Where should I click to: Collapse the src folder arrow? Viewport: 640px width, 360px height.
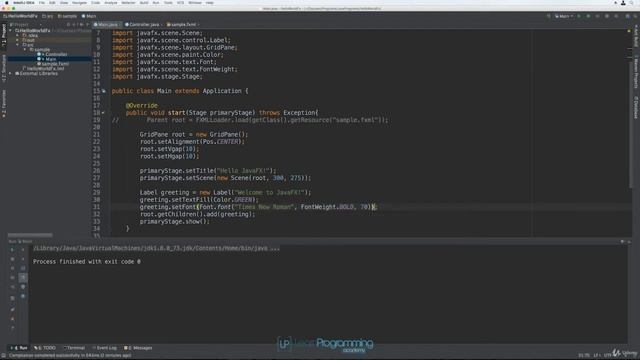(18, 45)
